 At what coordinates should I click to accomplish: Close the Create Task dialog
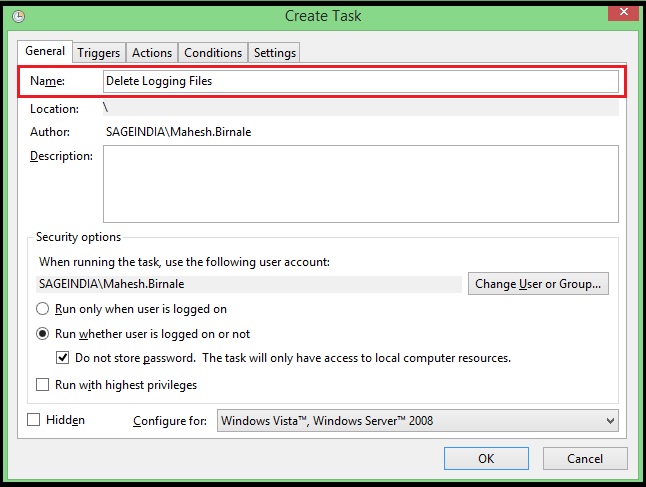coord(623,12)
